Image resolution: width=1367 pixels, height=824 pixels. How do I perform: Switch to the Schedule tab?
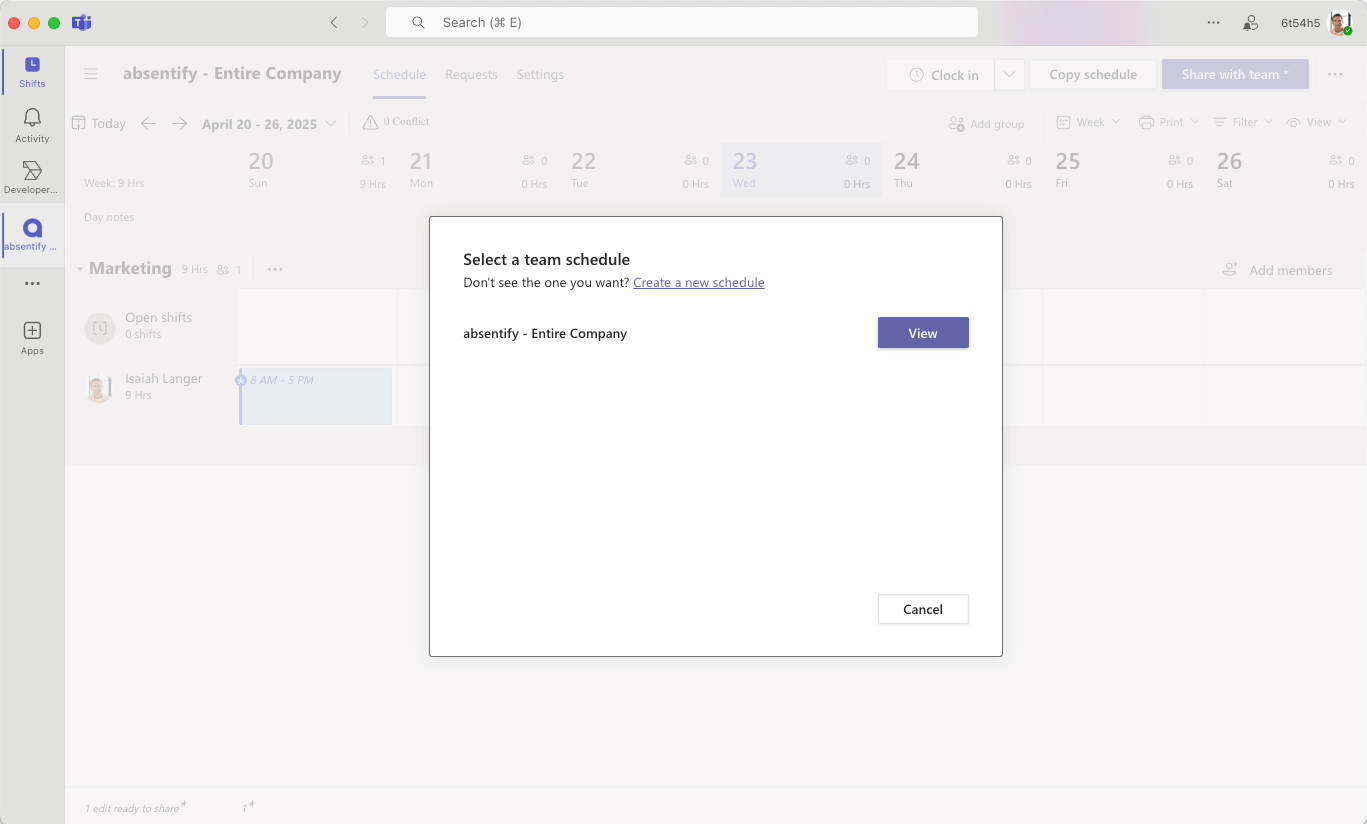pyautogui.click(x=399, y=74)
